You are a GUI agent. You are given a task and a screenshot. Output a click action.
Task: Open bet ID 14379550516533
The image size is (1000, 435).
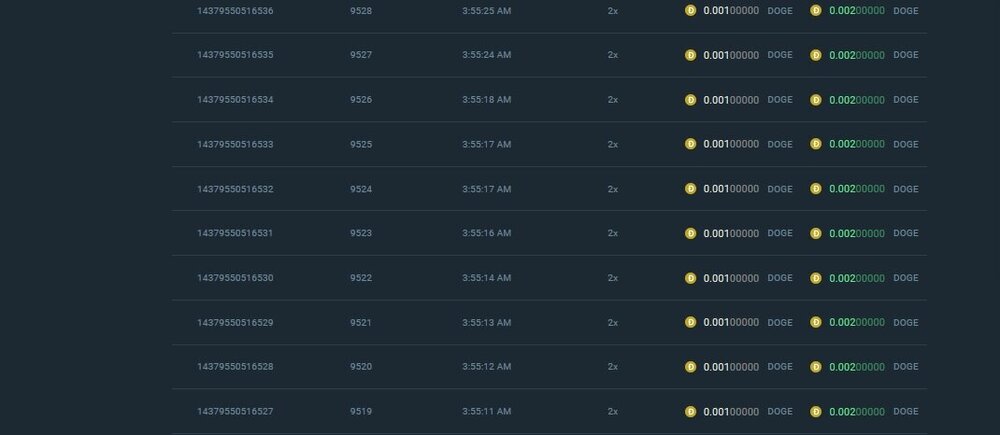pos(235,144)
